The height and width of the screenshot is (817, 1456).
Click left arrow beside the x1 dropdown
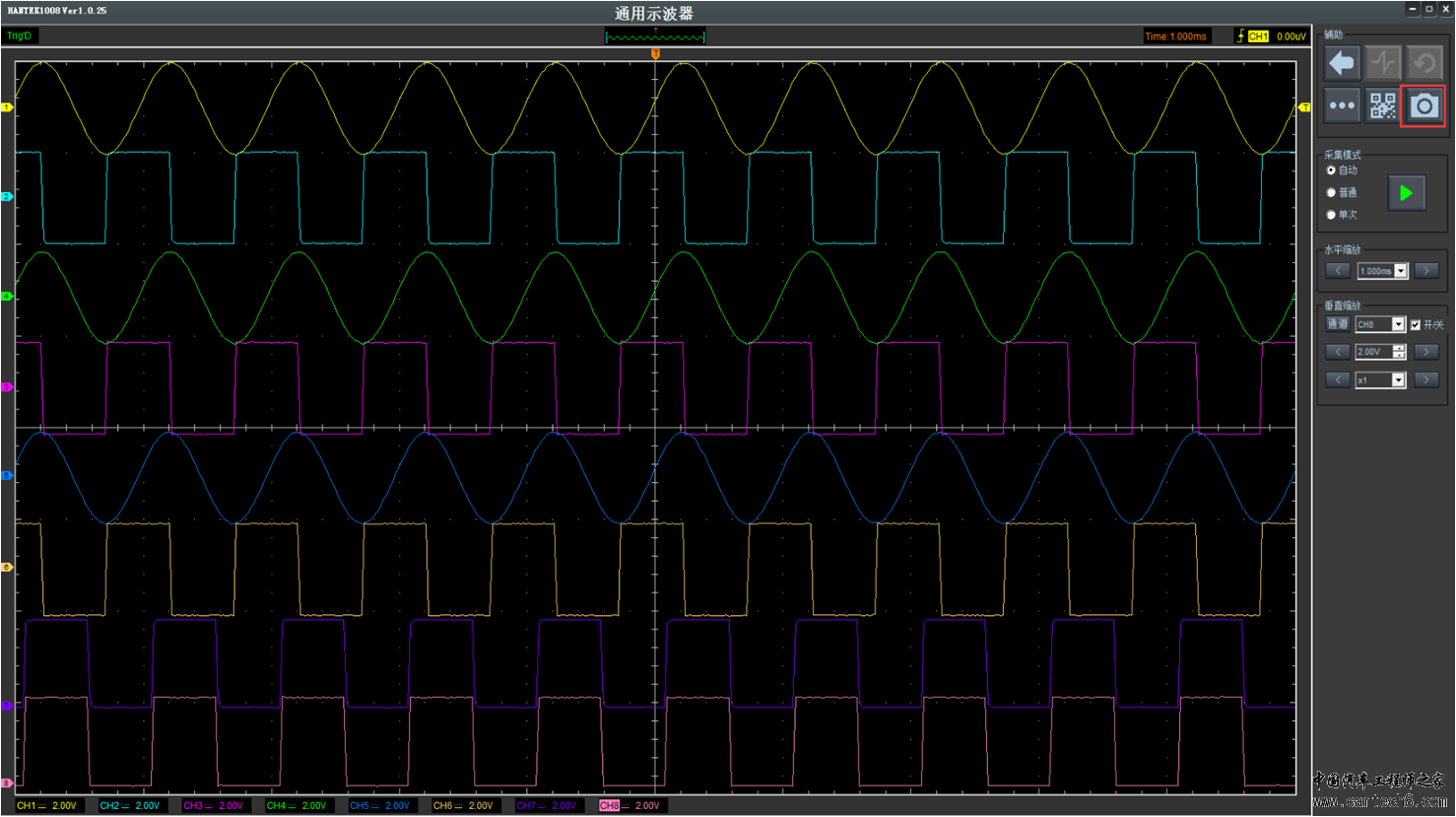pyautogui.click(x=1338, y=379)
